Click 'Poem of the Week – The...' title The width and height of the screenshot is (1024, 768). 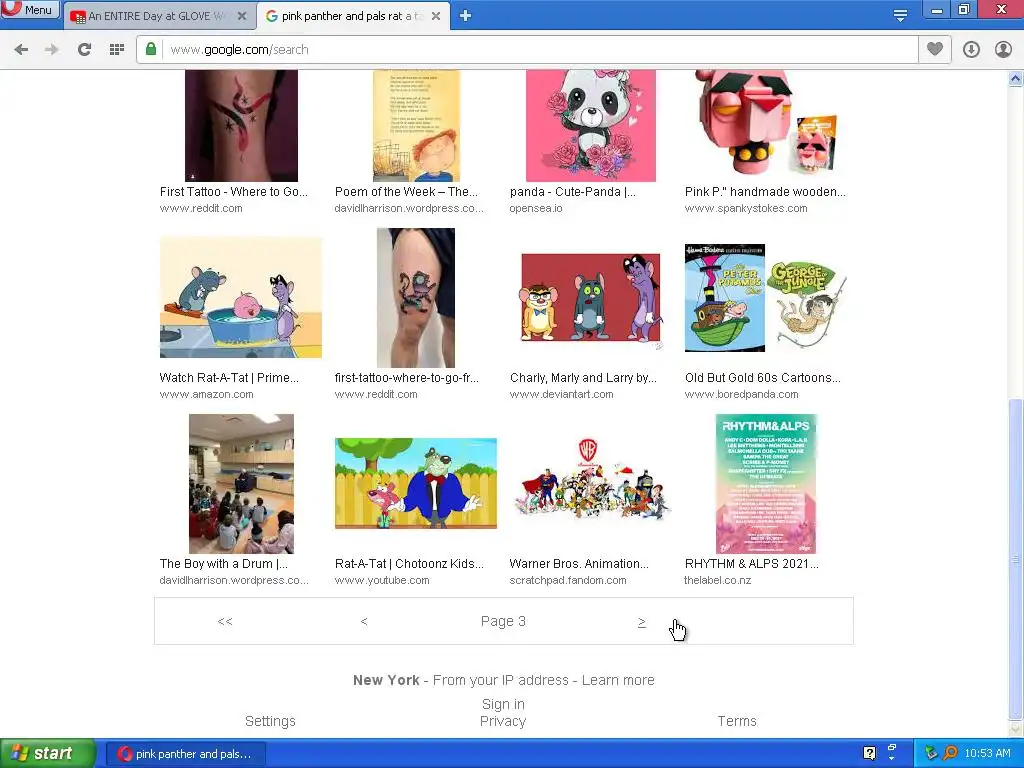(x=406, y=191)
